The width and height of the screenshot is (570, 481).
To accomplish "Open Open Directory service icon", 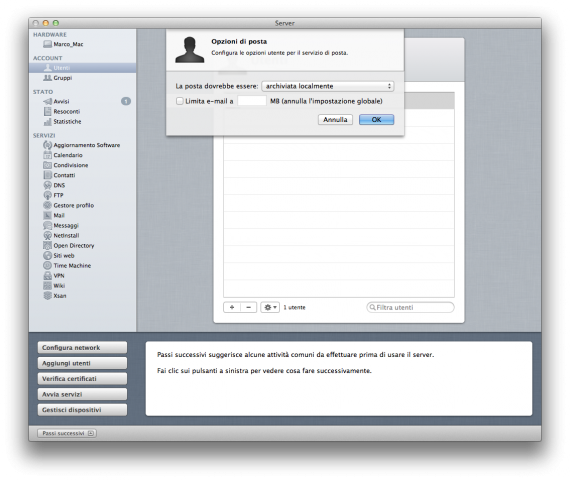I will (47, 245).
